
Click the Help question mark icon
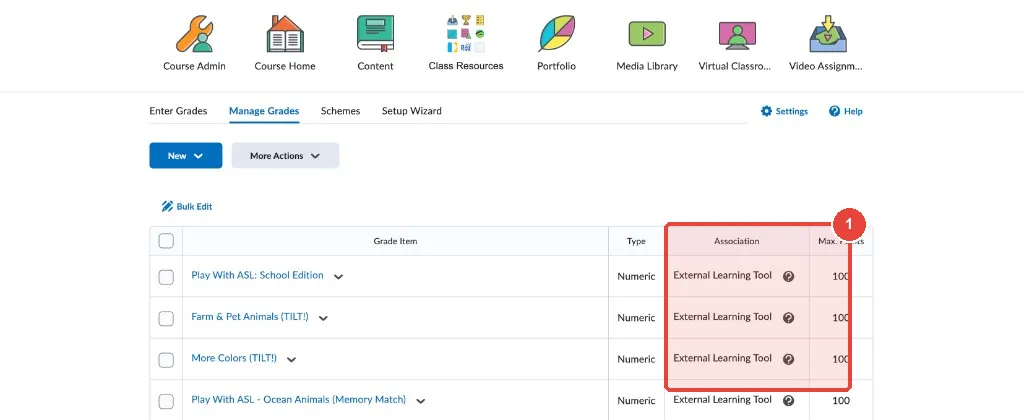point(835,111)
